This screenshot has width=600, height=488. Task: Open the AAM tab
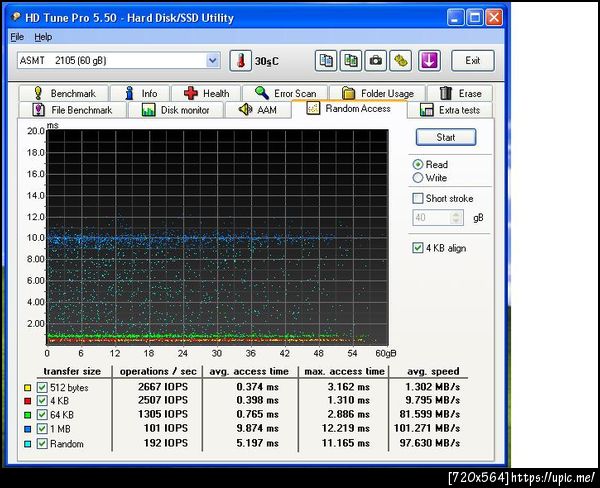click(x=258, y=110)
